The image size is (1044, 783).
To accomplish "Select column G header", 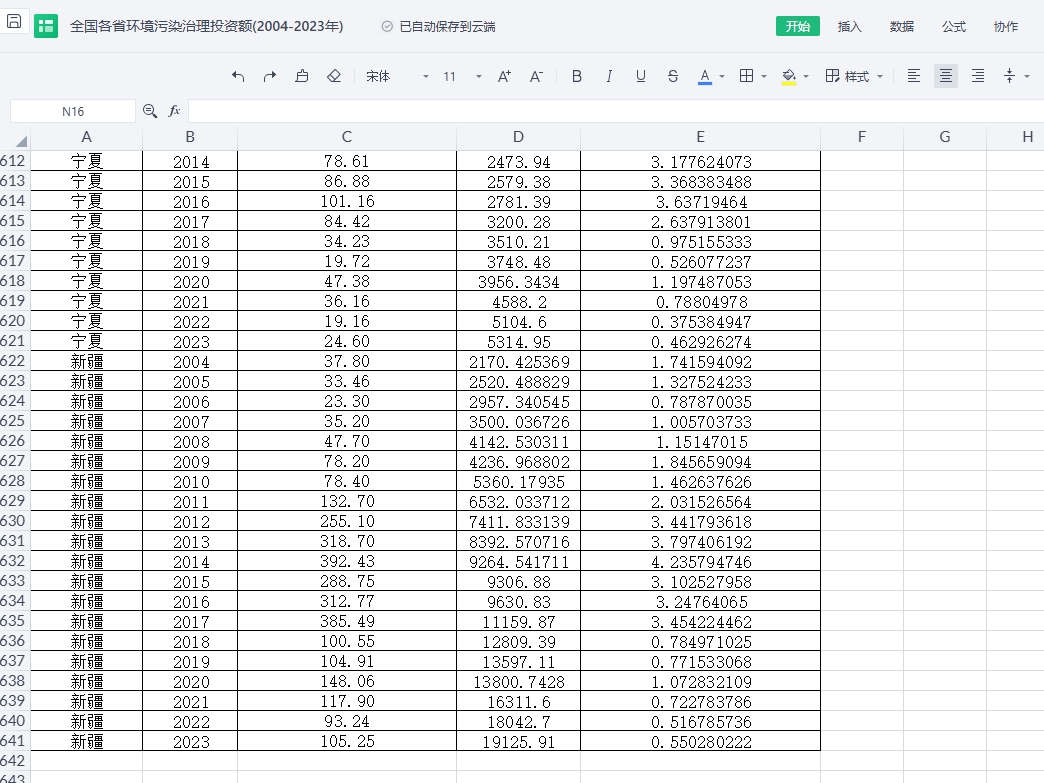I will pos(945,136).
